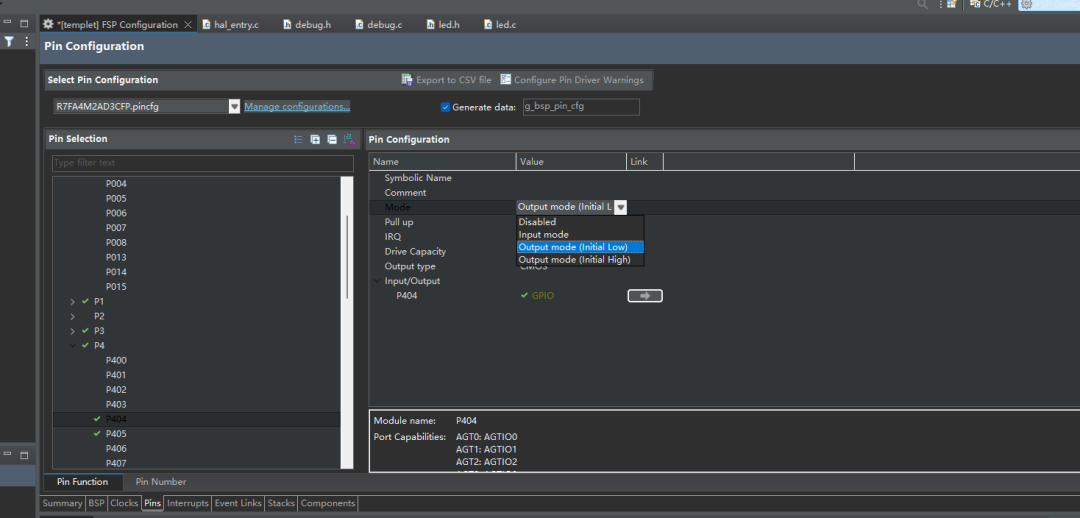Toggle the Generate data checkbox
The width and height of the screenshot is (1080, 518).
point(446,107)
